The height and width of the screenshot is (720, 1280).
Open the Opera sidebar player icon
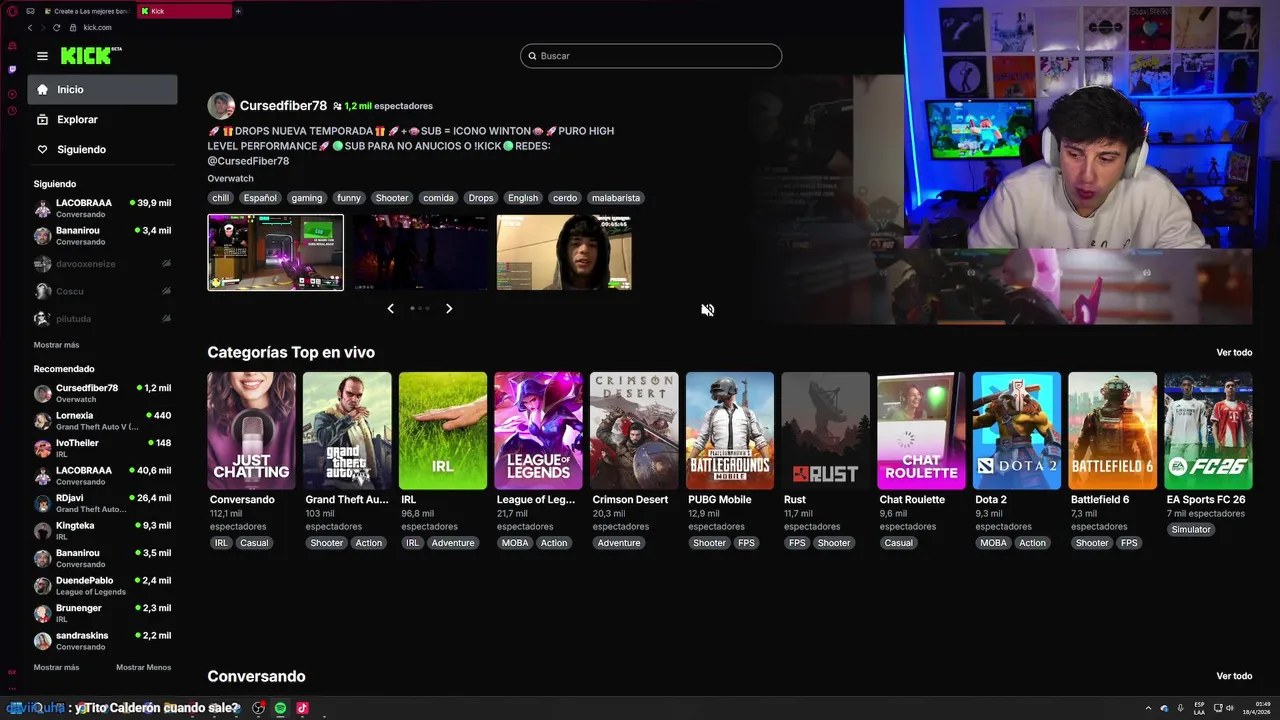[x=12, y=94]
